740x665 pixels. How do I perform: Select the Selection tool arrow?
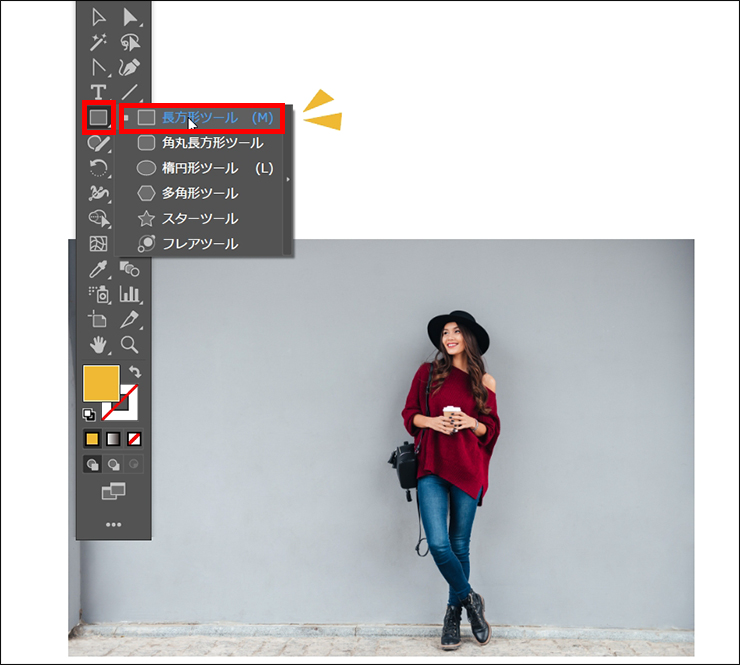tap(98, 17)
